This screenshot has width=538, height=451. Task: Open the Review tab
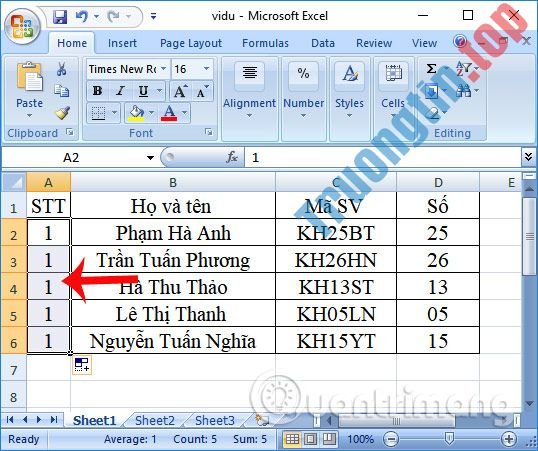[374, 43]
